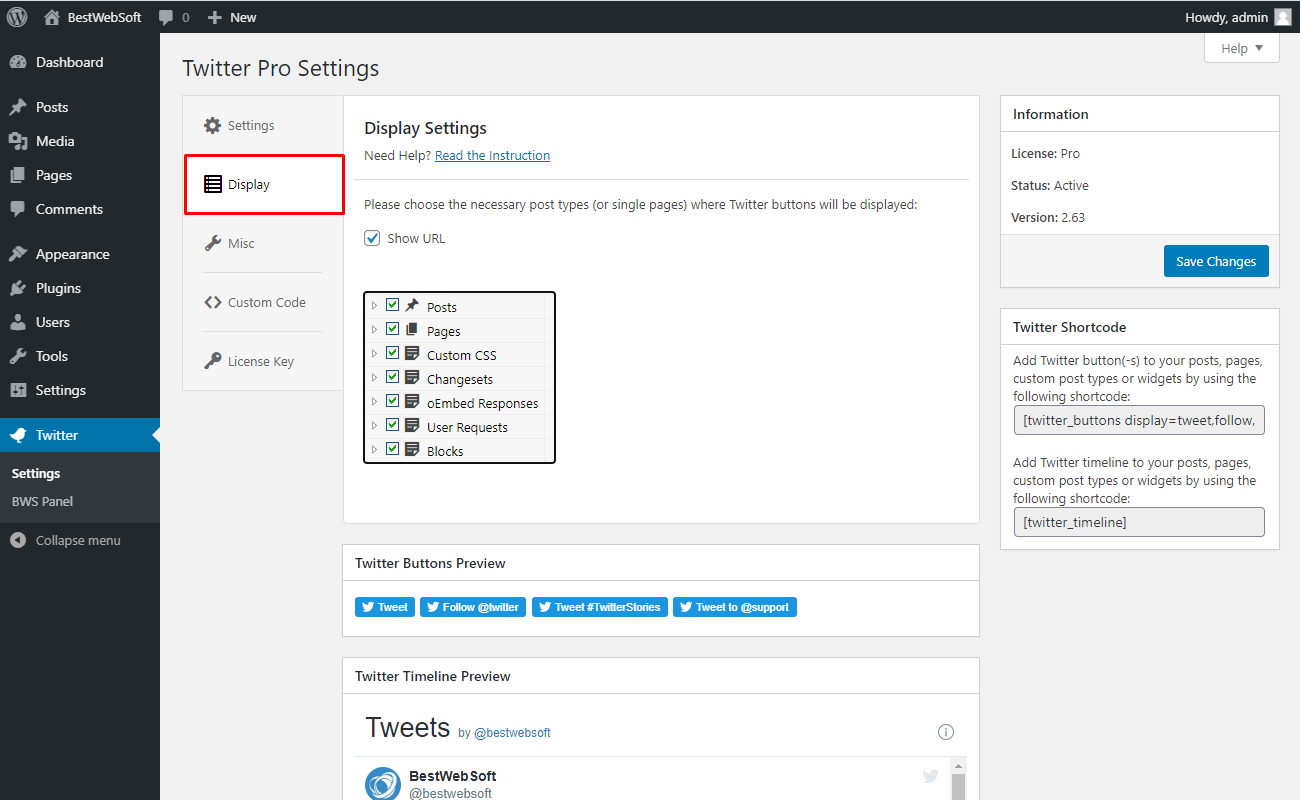
Task: Click the info icon in Tweets timeline
Action: (946, 732)
